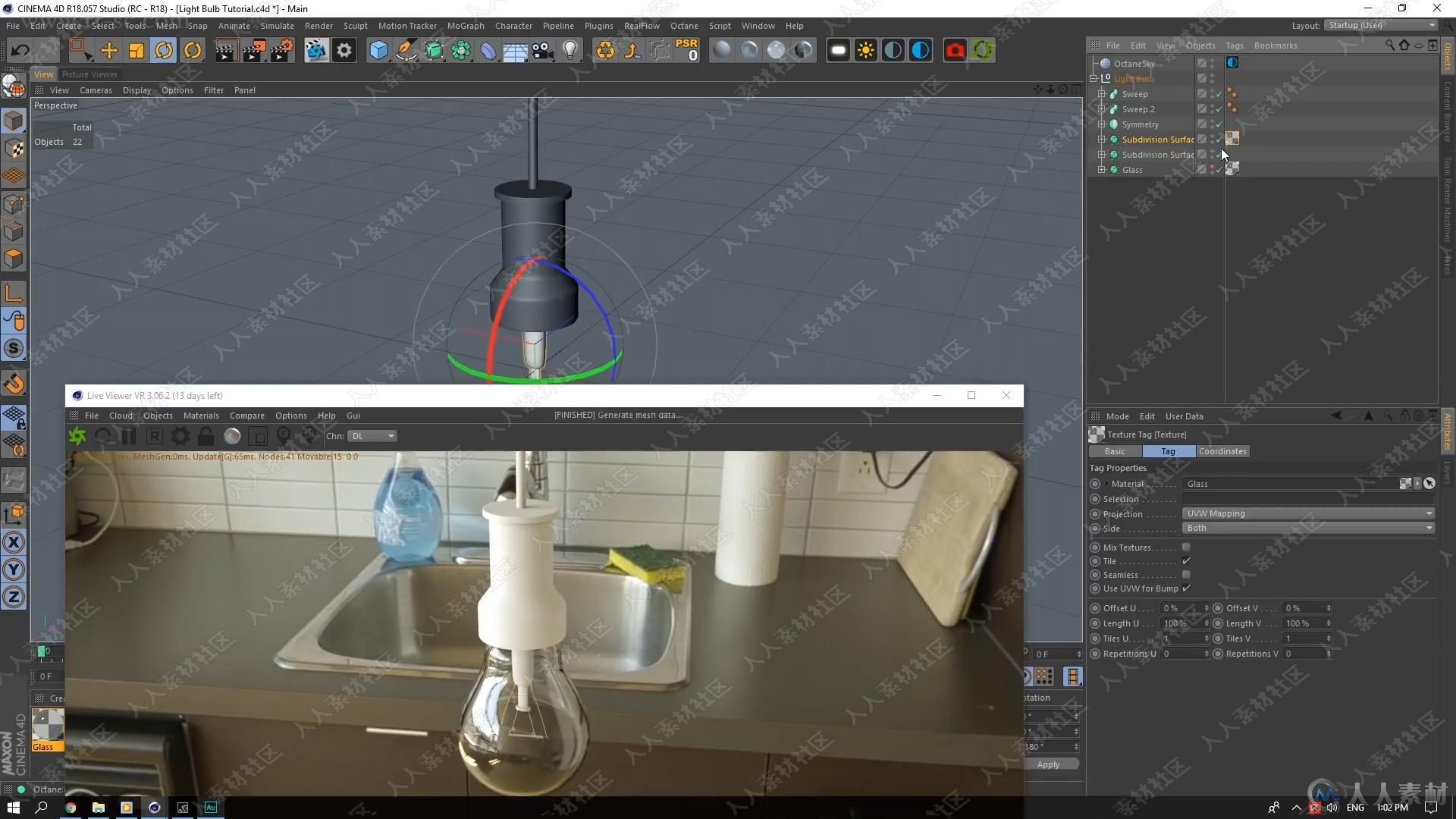Click the Cinema 4D taskbar icon
Viewport: 1456px width, 819px height.
coord(154,807)
